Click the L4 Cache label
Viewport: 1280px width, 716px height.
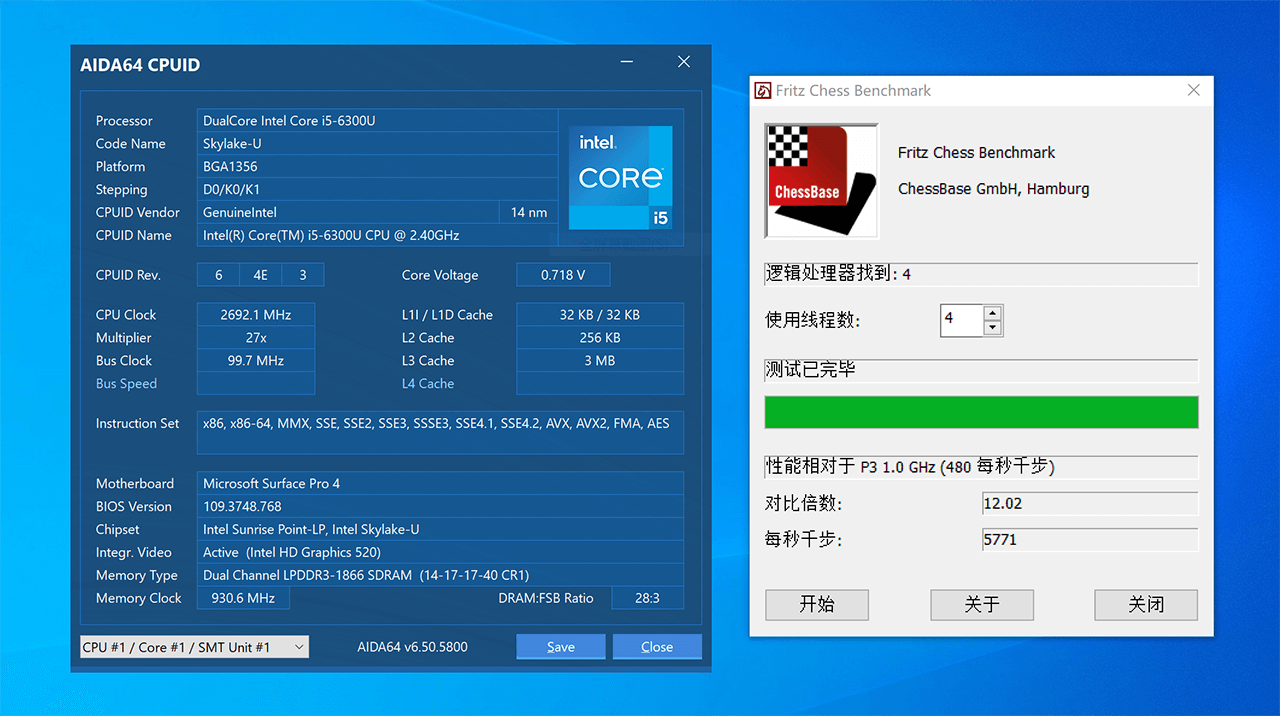pos(428,383)
